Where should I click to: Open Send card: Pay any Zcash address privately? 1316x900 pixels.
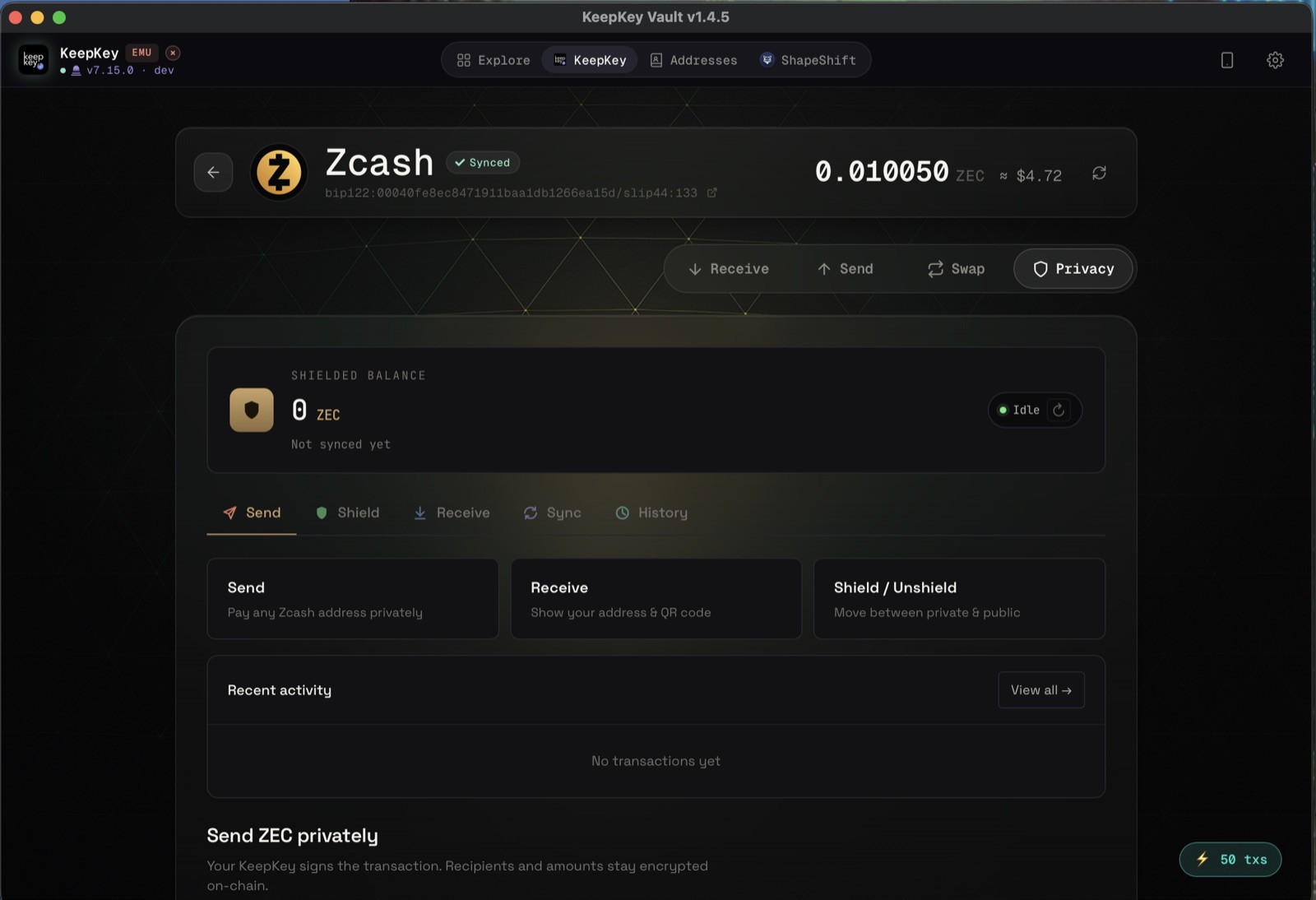353,599
